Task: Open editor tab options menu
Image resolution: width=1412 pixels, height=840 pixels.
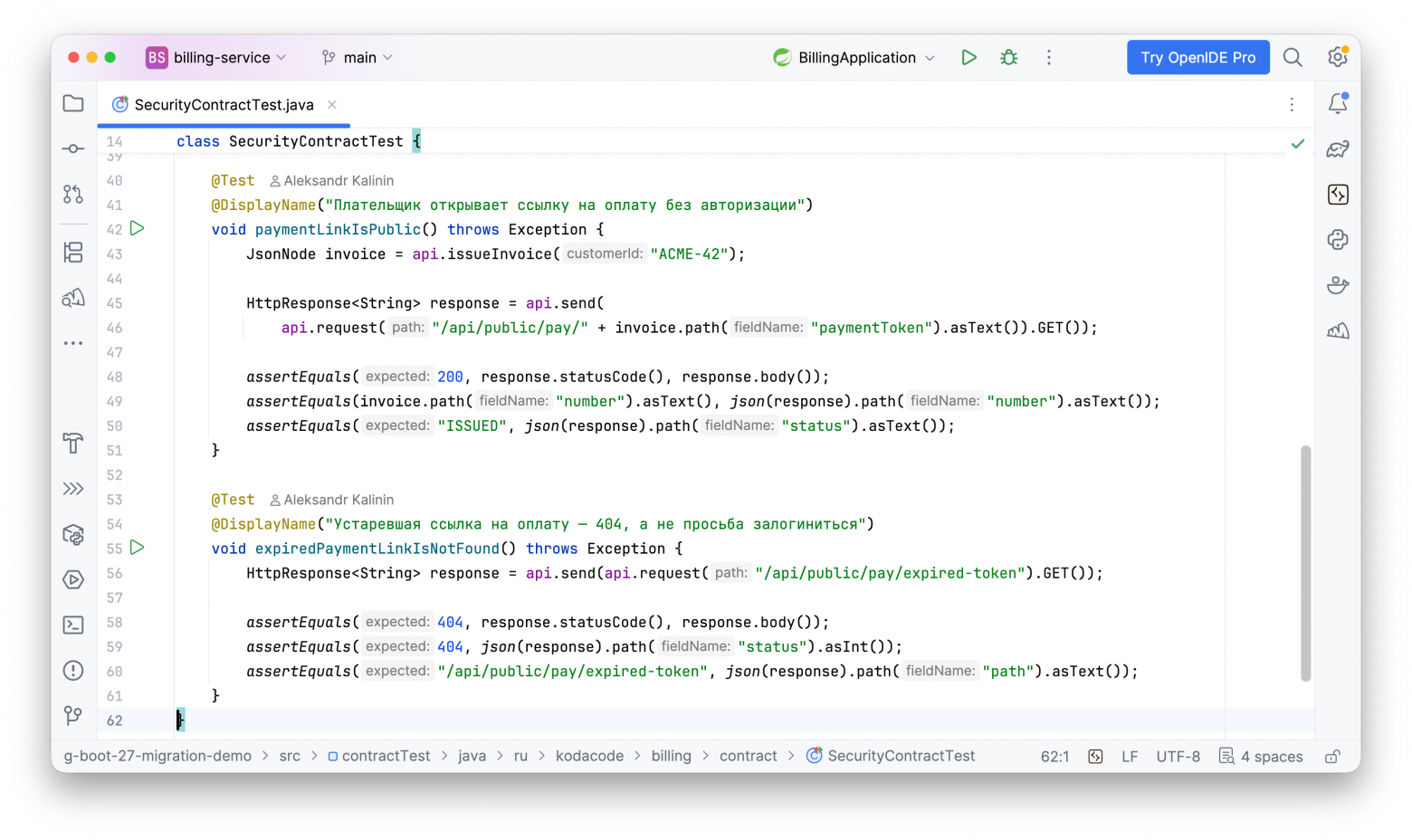Action: point(1292,105)
